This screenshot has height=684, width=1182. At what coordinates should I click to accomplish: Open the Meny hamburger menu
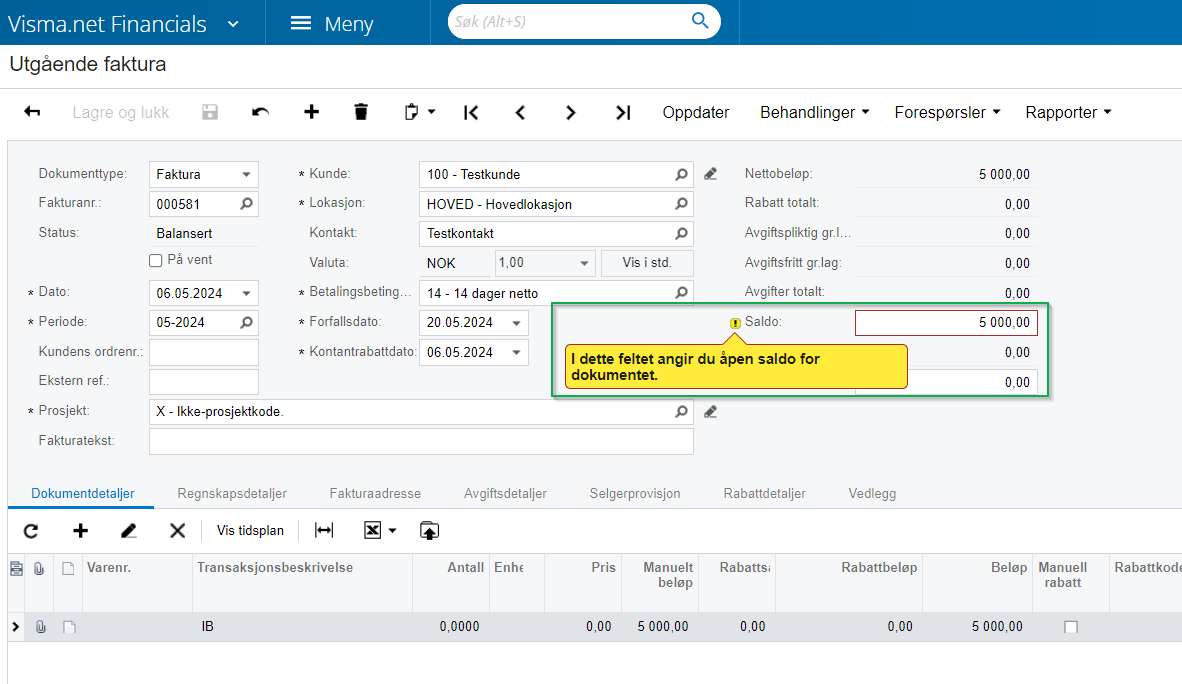tap(332, 23)
